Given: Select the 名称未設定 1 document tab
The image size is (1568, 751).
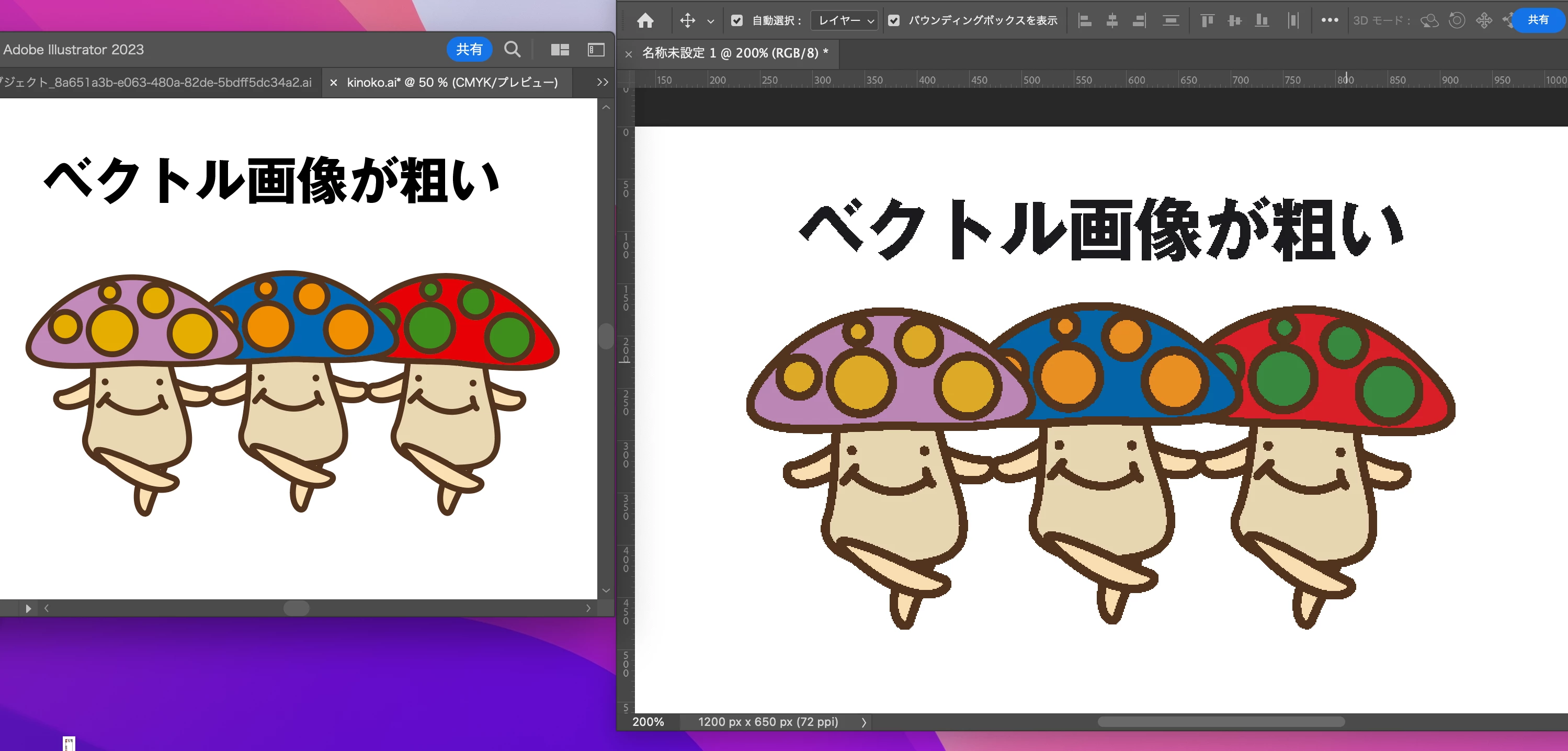Looking at the screenshot, I should coord(735,53).
